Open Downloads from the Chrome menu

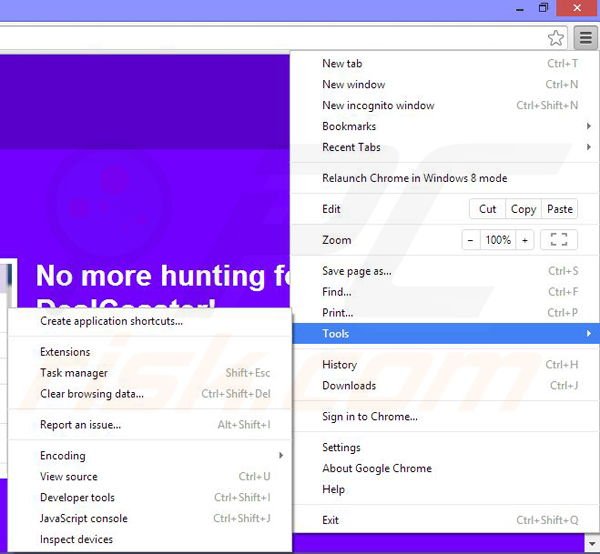pos(445,385)
